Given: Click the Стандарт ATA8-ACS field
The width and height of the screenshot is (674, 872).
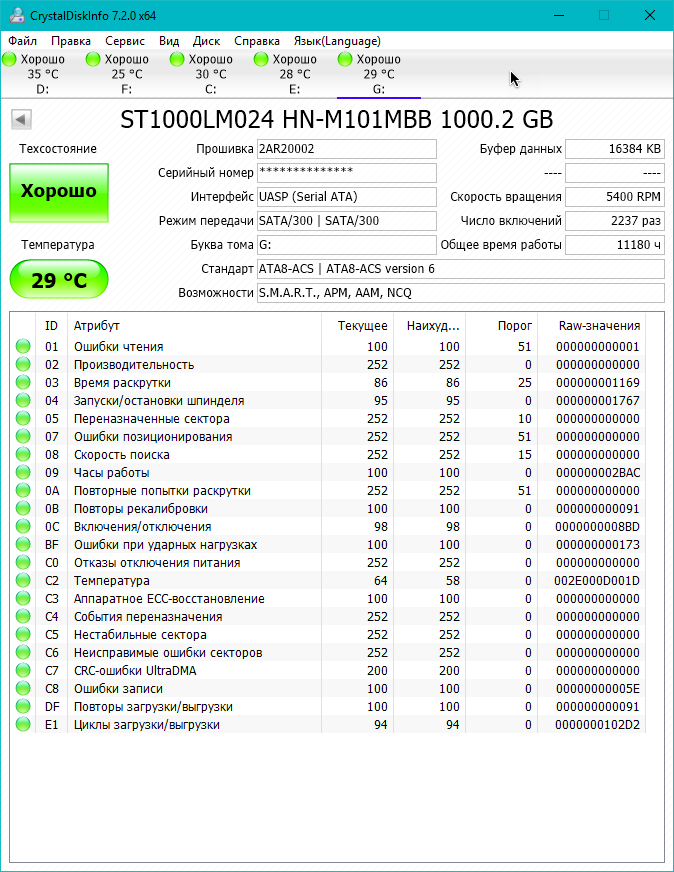Looking at the screenshot, I should [x=460, y=269].
